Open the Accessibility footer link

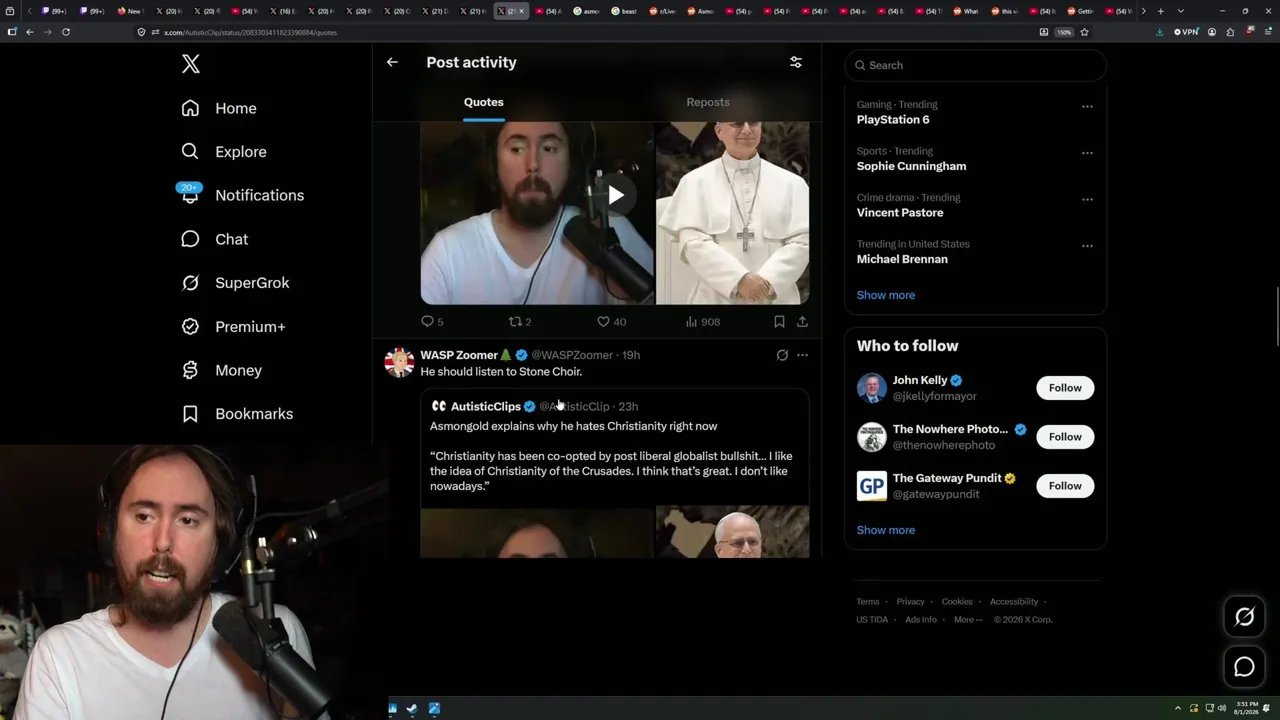click(1014, 602)
